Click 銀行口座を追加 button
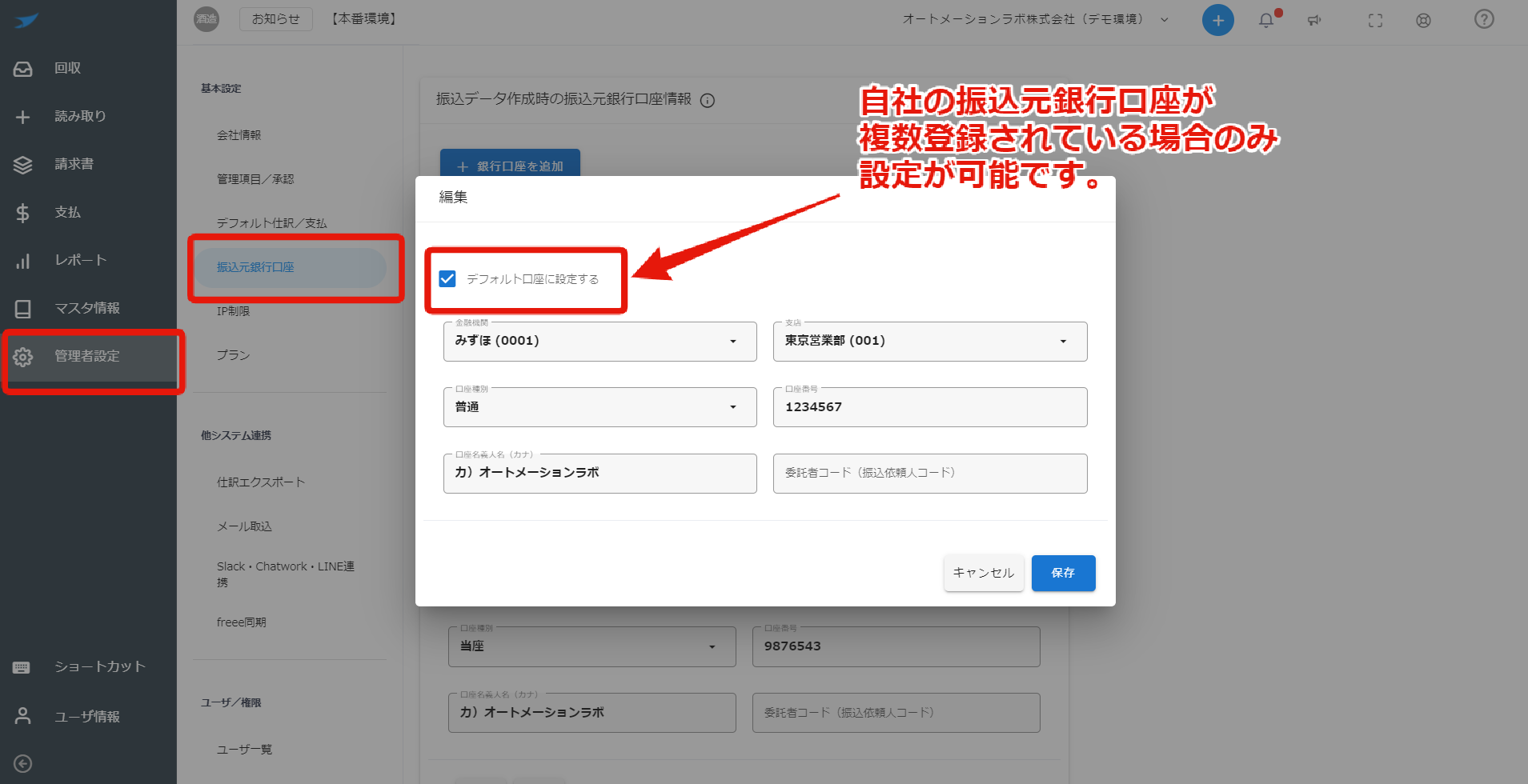 tap(510, 166)
